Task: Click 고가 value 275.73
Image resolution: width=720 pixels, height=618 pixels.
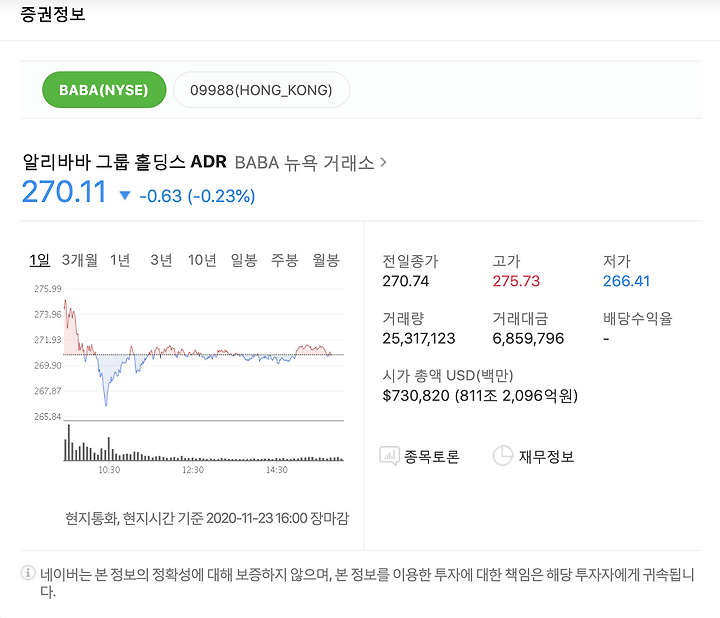Action: click(516, 281)
